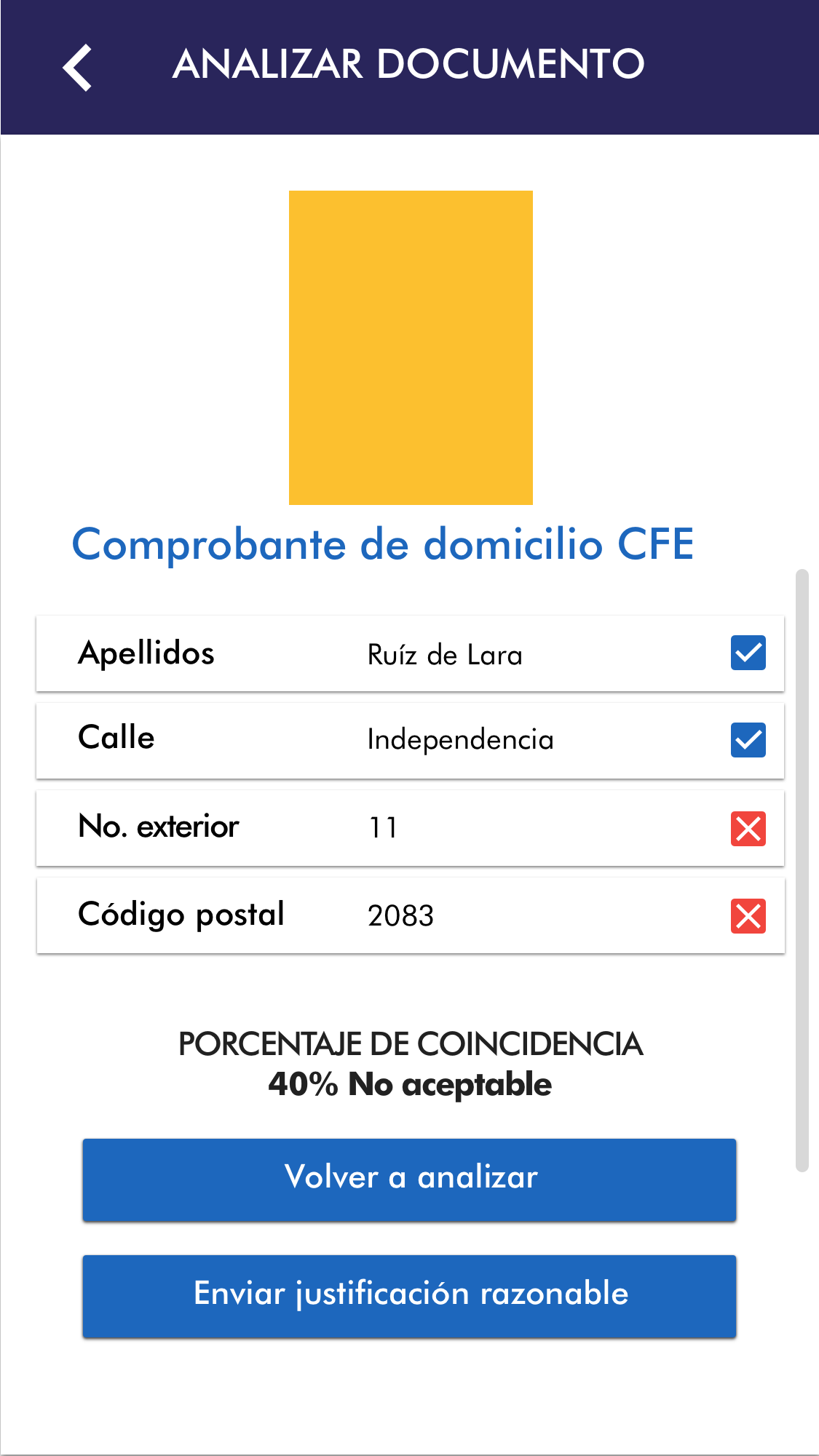The width and height of the screenshot is (819, 1456).
Task: Select the Calle field label
Action: coord(116,738)
